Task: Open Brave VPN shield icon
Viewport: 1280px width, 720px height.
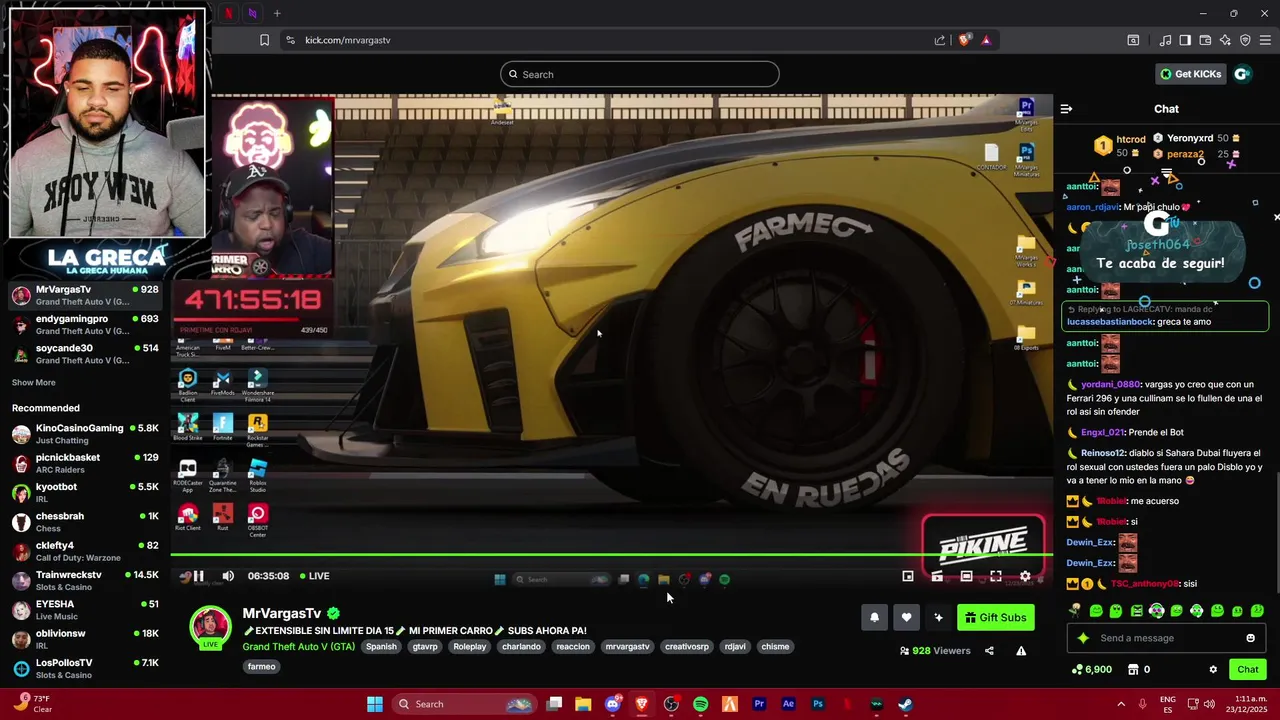Action: [x=1245, y=40]
